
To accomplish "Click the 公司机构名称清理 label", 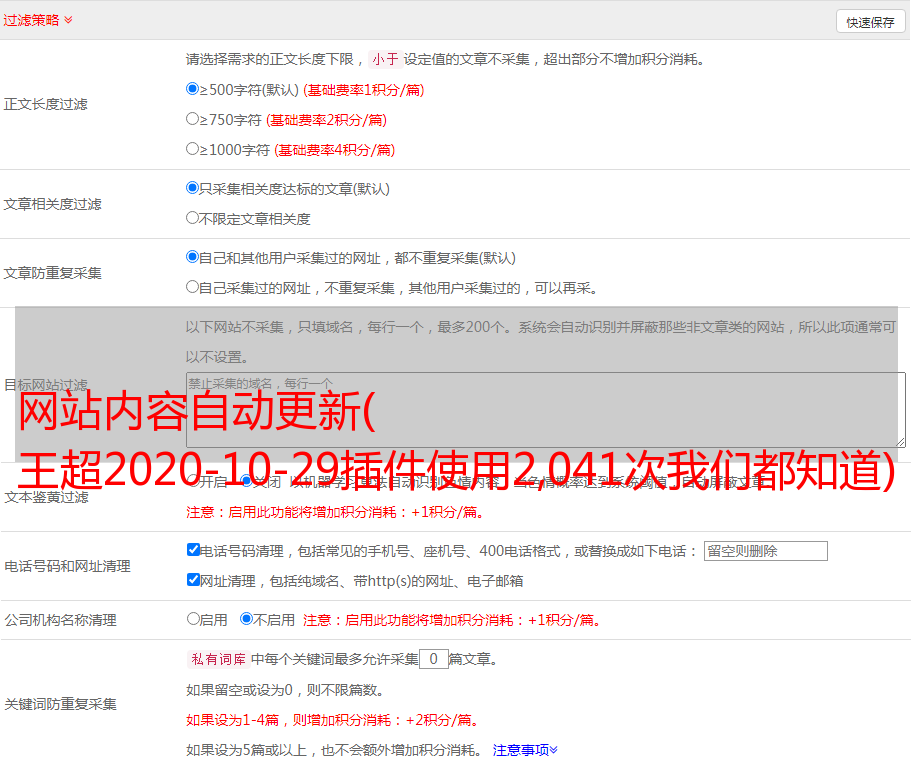I will pyautogui.click(x=60, y=620).
